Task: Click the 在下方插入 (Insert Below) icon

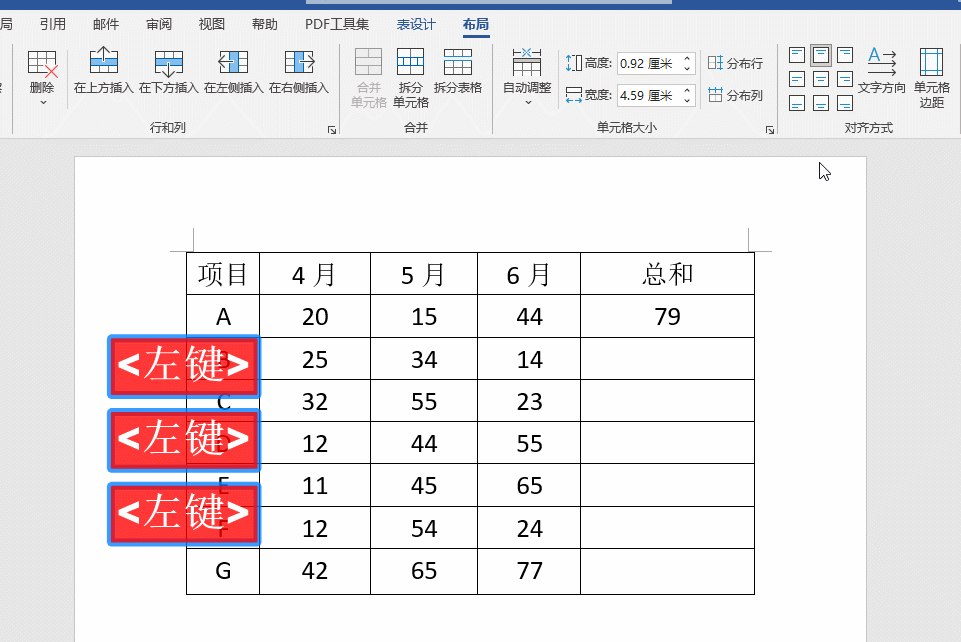Action: click(x=167, y=60)
